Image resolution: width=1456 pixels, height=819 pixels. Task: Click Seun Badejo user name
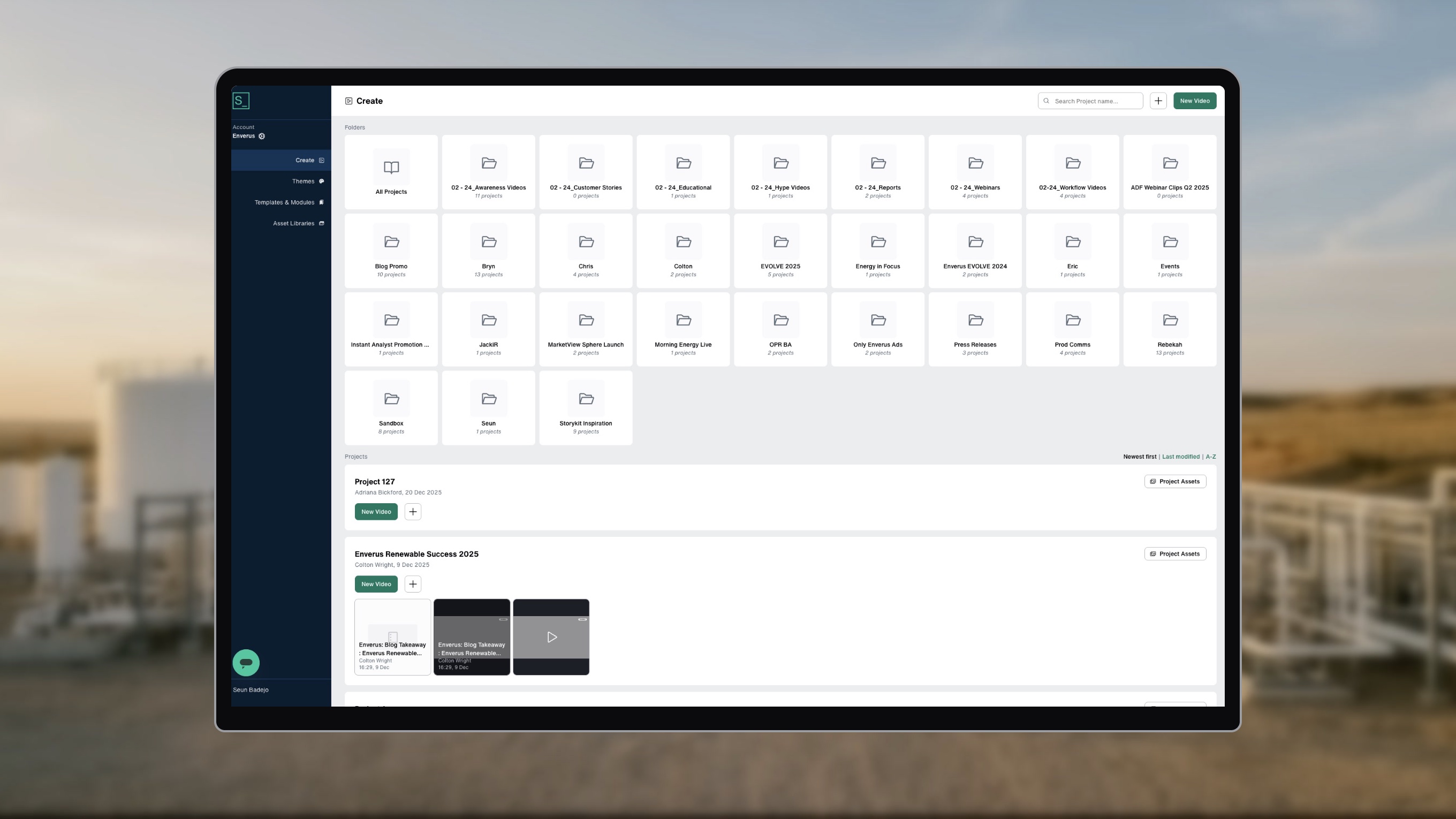[x=251, y=689]
